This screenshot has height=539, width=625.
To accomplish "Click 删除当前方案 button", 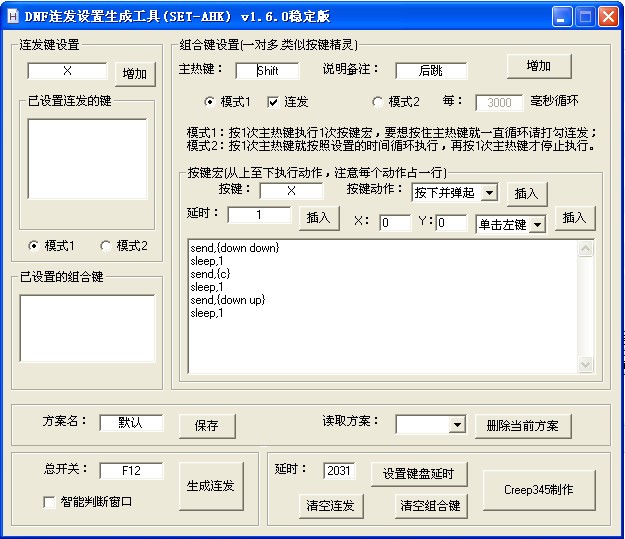I will 523,426.
